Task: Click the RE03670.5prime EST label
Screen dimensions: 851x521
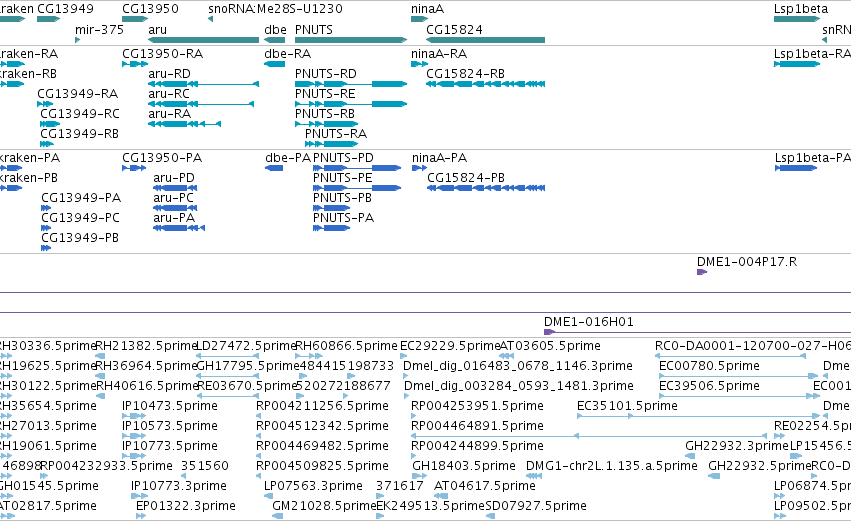Action: 247,386
